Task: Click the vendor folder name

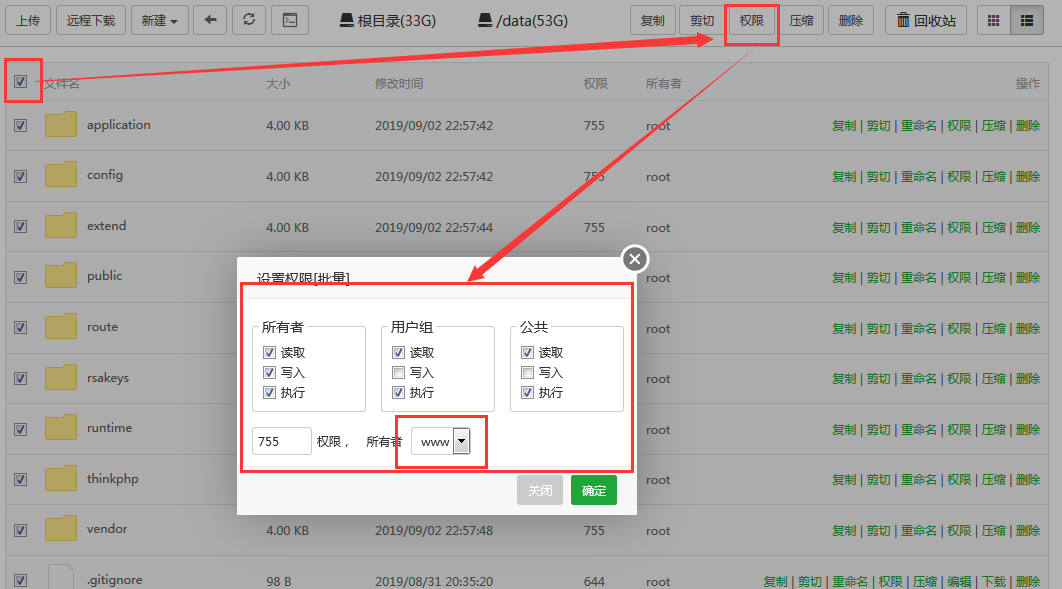Action: 107,529
